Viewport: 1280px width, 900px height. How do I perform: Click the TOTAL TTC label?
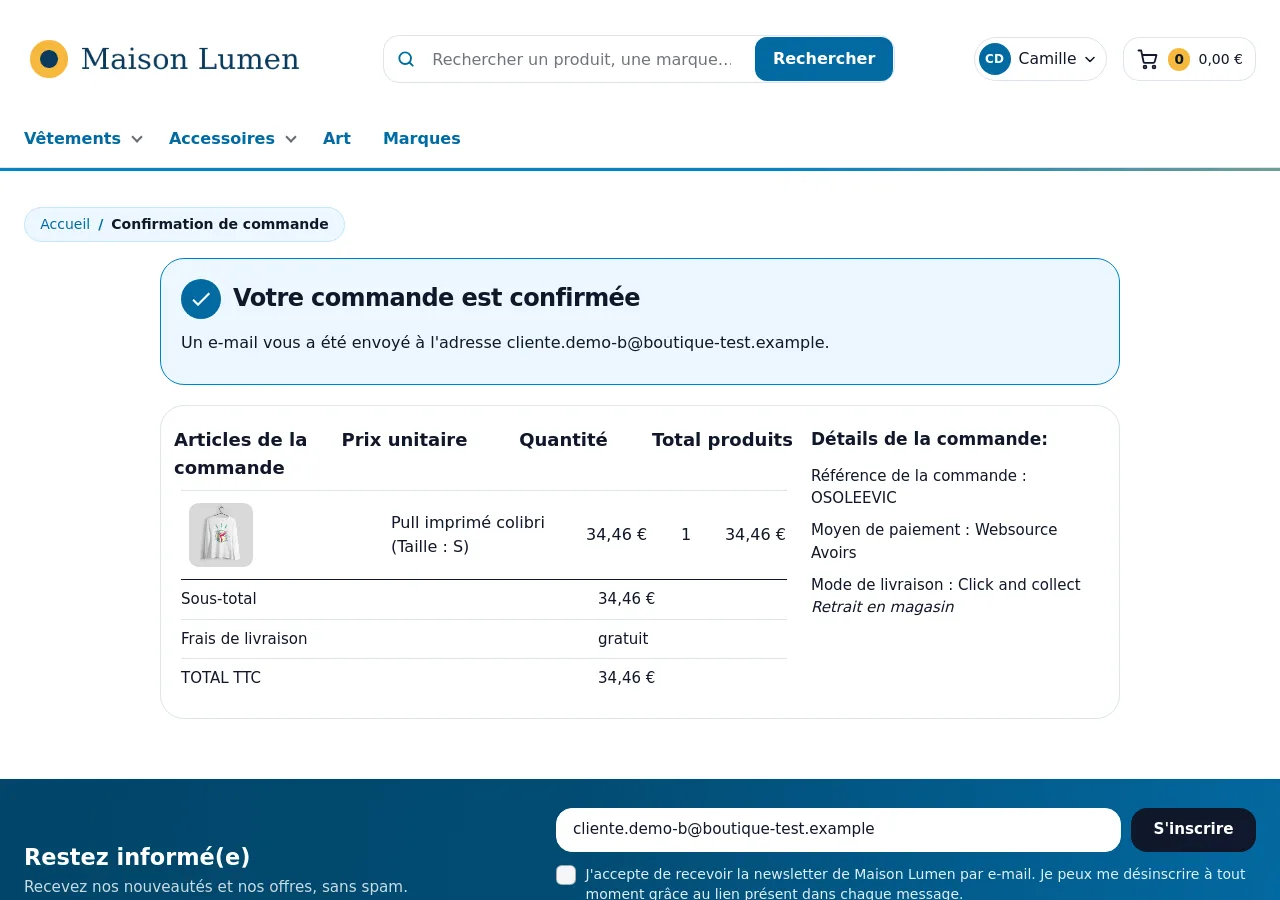click(x=221, y=678)
